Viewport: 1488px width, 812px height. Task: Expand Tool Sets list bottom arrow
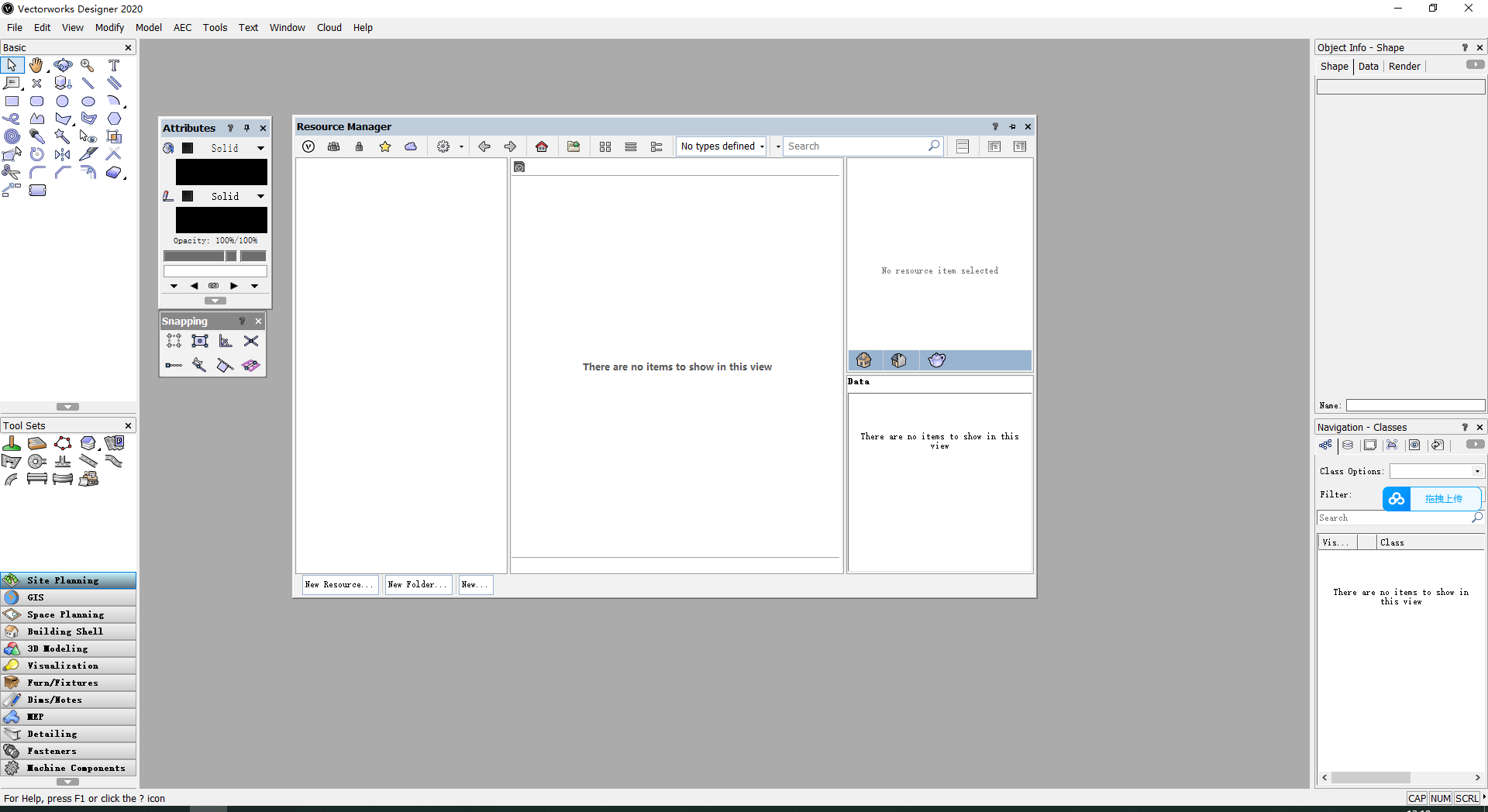[67, 782]
